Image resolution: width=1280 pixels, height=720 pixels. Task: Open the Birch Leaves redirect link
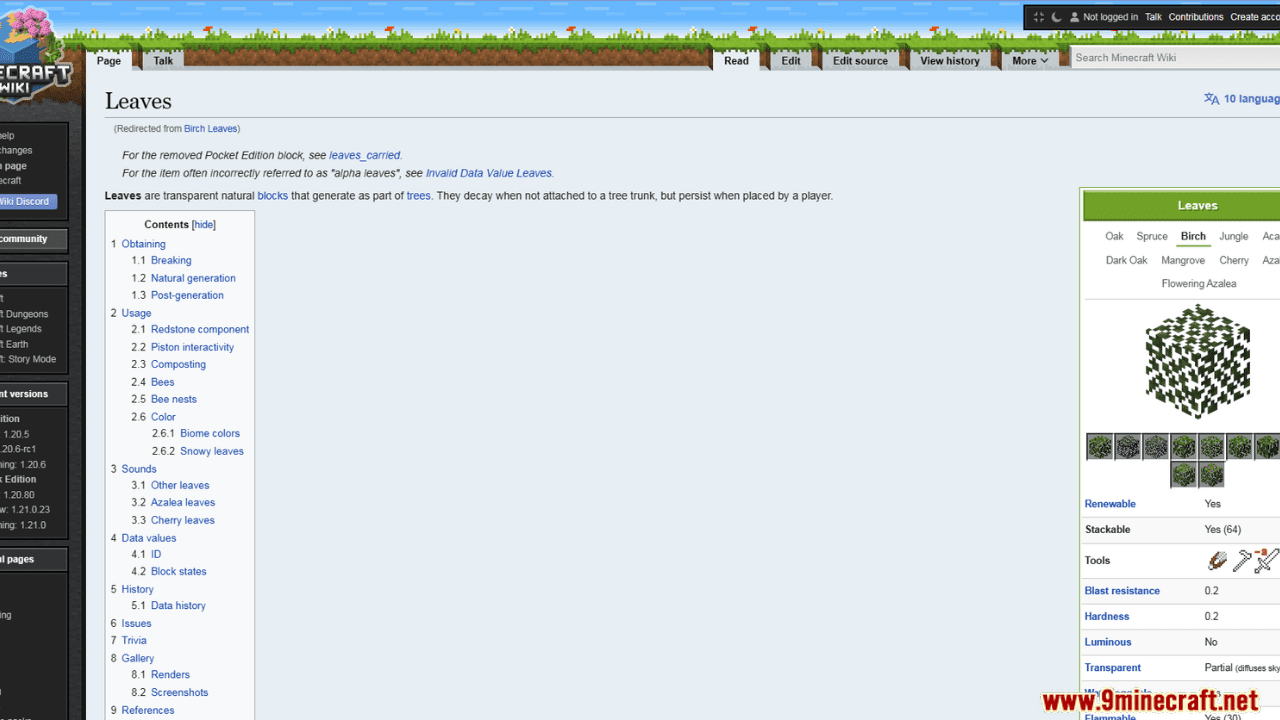coord(210,129)
